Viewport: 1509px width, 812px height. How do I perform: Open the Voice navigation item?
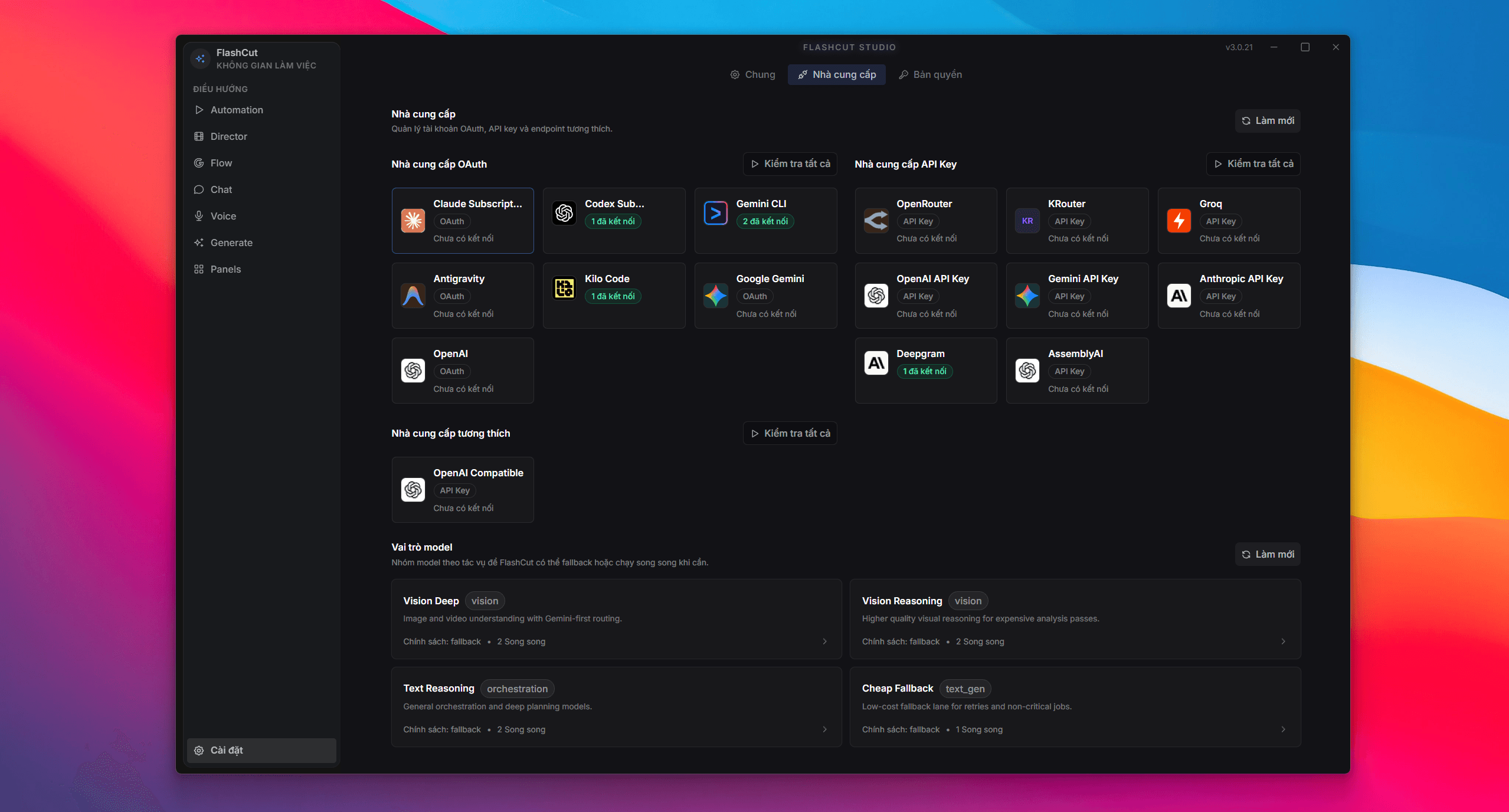pos(261,216)
